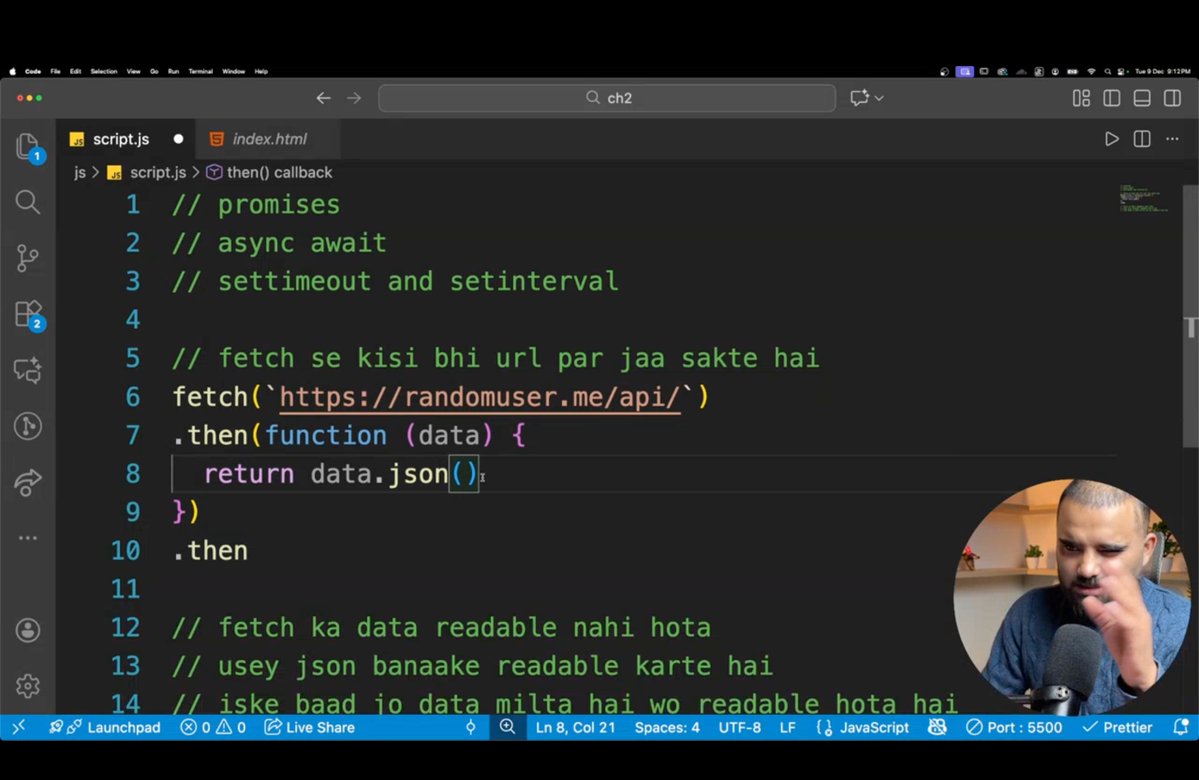Screen dimensions: 1199x780
Task: Open the Edit menu
Action: point(75,71)
